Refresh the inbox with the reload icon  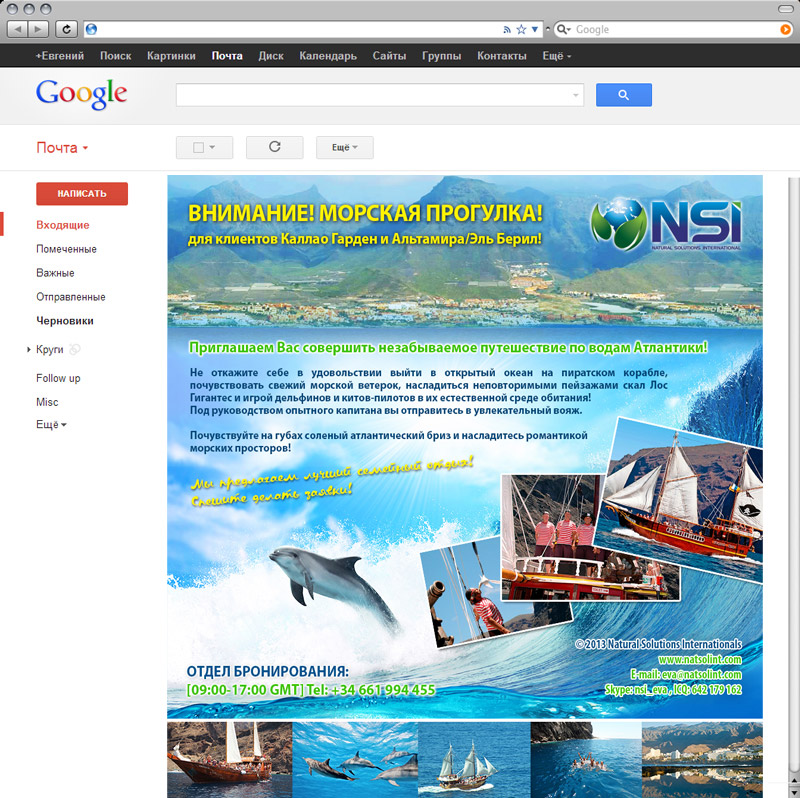pyautogui.click(x=274, y=147)
